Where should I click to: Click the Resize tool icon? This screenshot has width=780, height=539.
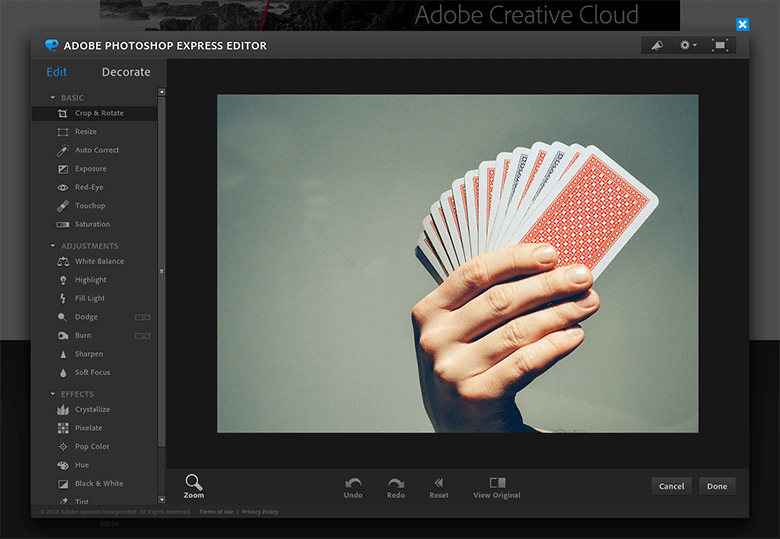63,132
